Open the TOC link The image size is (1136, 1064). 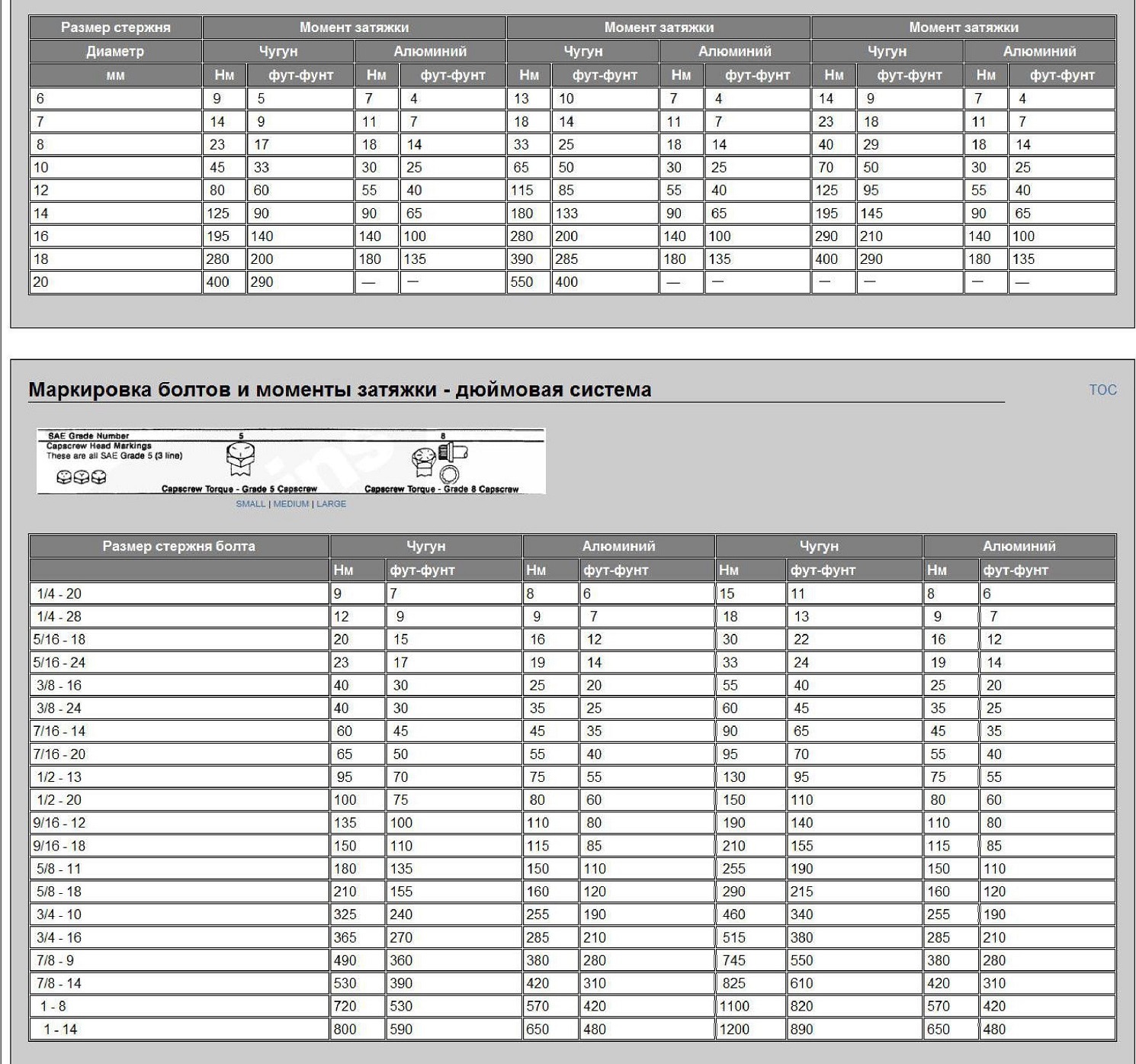click(1102, 390)
